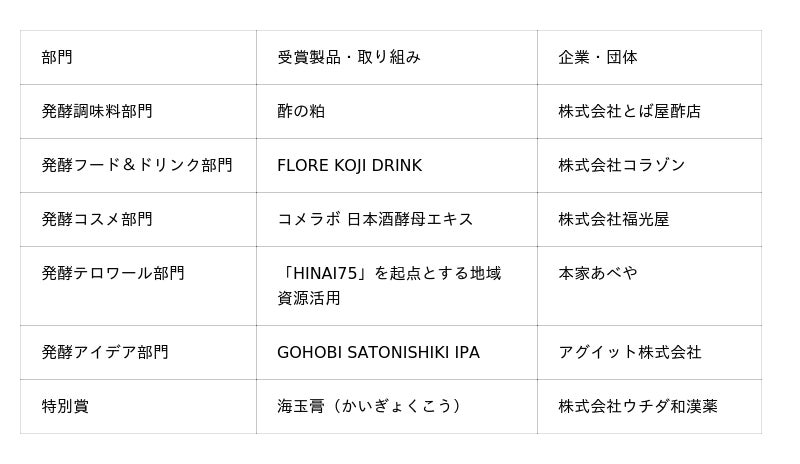Select the 発酵アイデア部門 cell
The image size is (800, 464).
[x=138, y=353]
